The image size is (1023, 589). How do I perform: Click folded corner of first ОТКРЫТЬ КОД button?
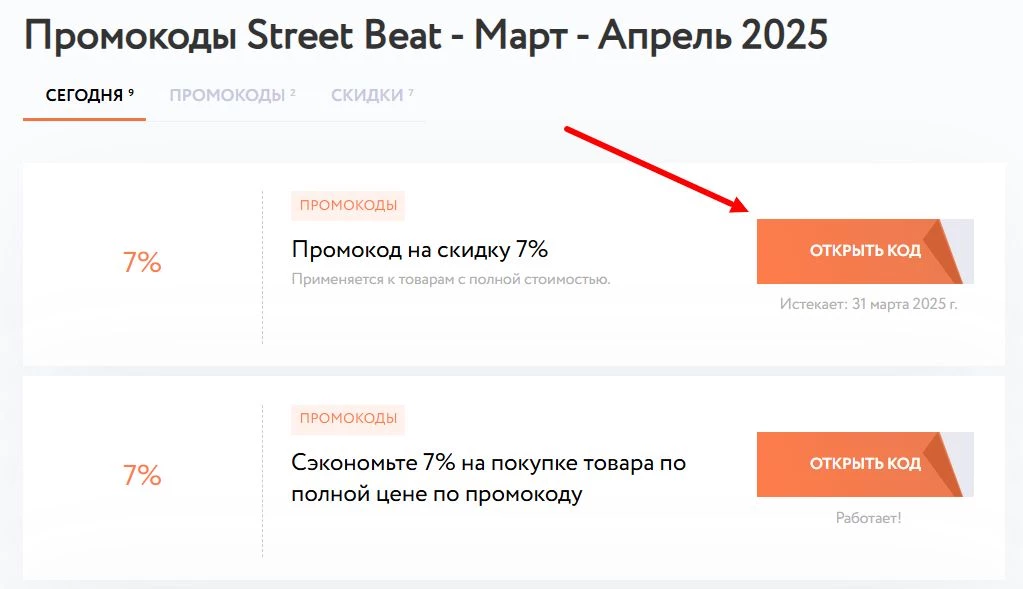coord(948,251)
